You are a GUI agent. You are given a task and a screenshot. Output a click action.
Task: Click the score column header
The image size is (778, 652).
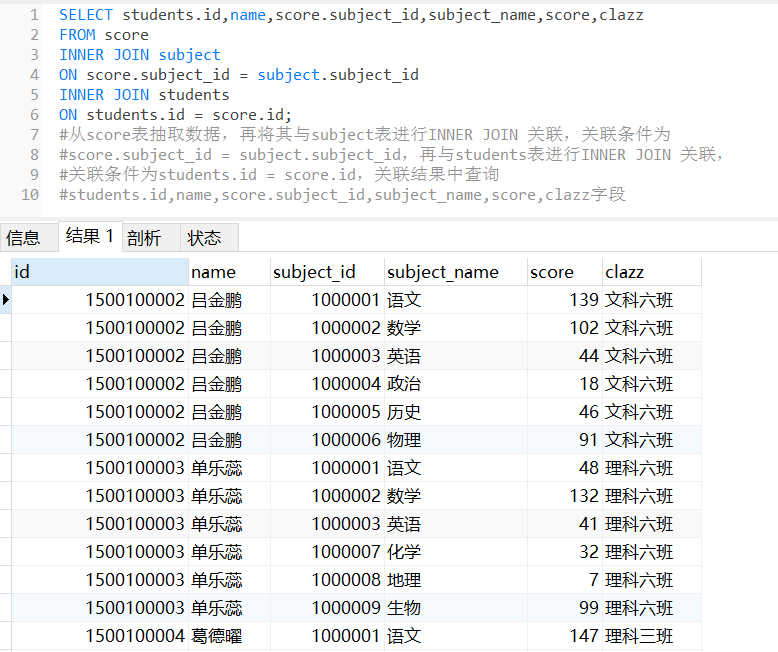click(x=565, y=272)
